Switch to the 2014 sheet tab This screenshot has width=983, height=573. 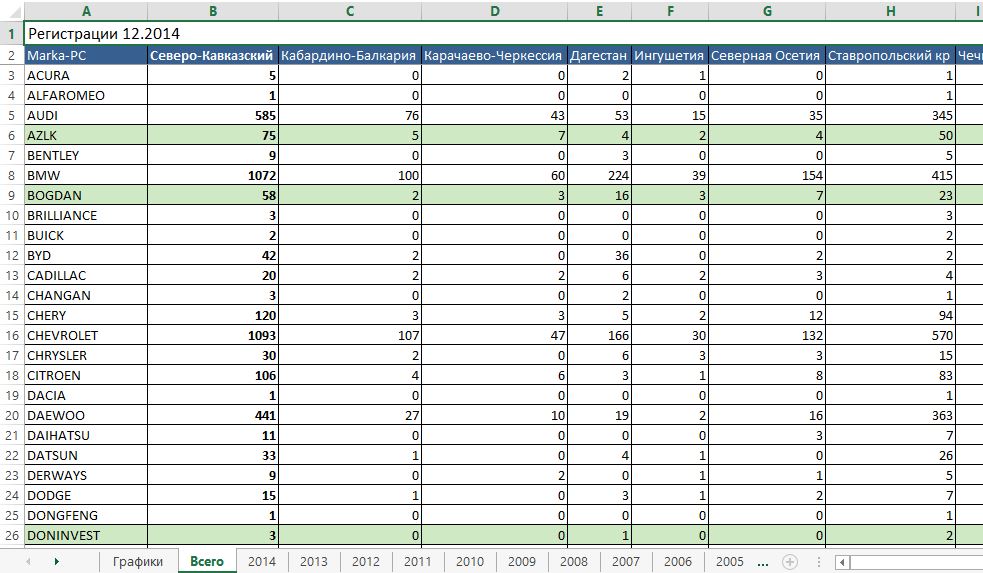pyautogui.click(x=262, y=562)
